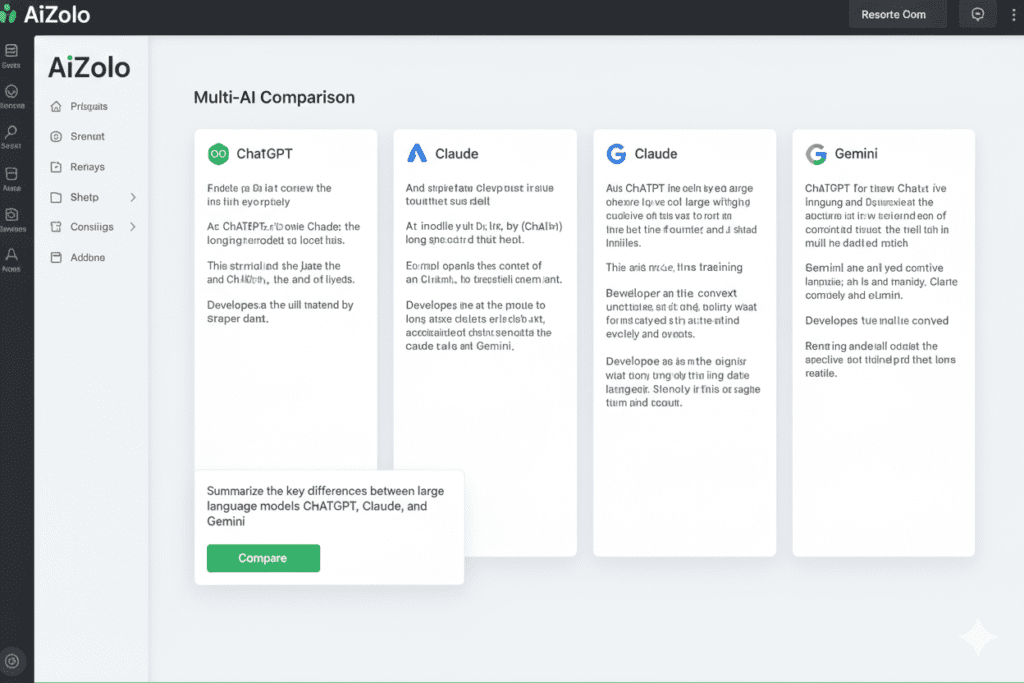Click the green ChatGPT logo icon
1024x683 pixels.
(x=218, y=154)
